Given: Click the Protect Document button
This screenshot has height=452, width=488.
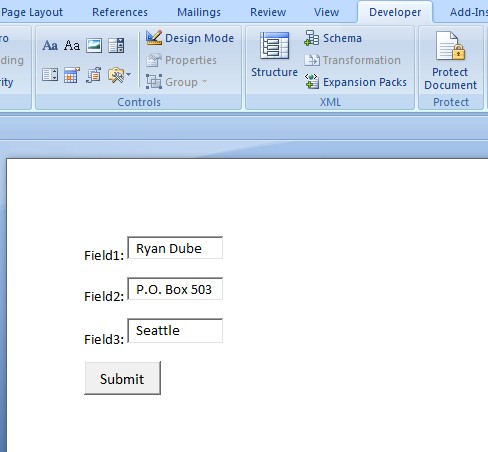Looking at the screenshot, I should (x=450, y=61).
